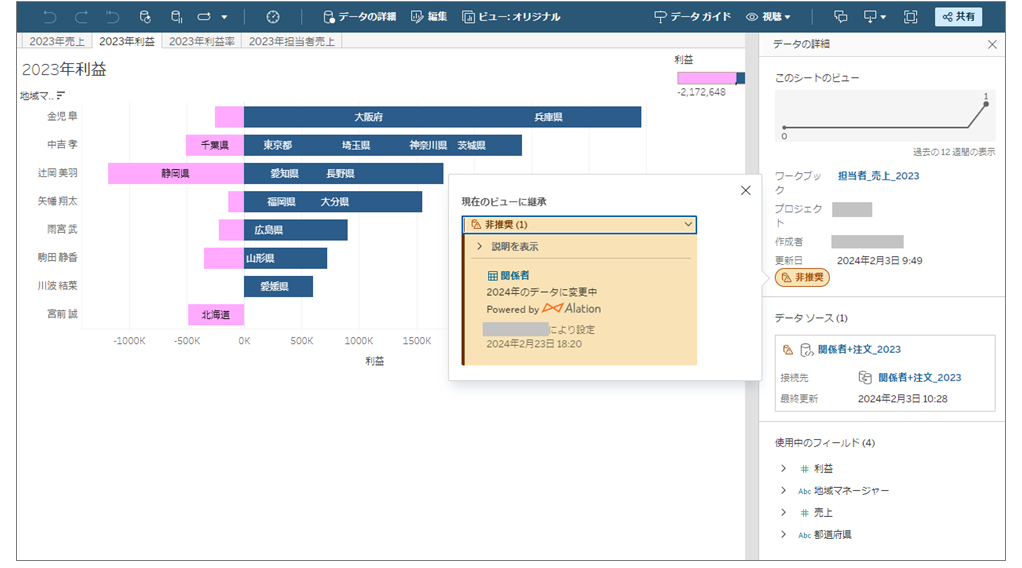
Task: Click the pause auto updates icon
Action: tap(176, 17)
